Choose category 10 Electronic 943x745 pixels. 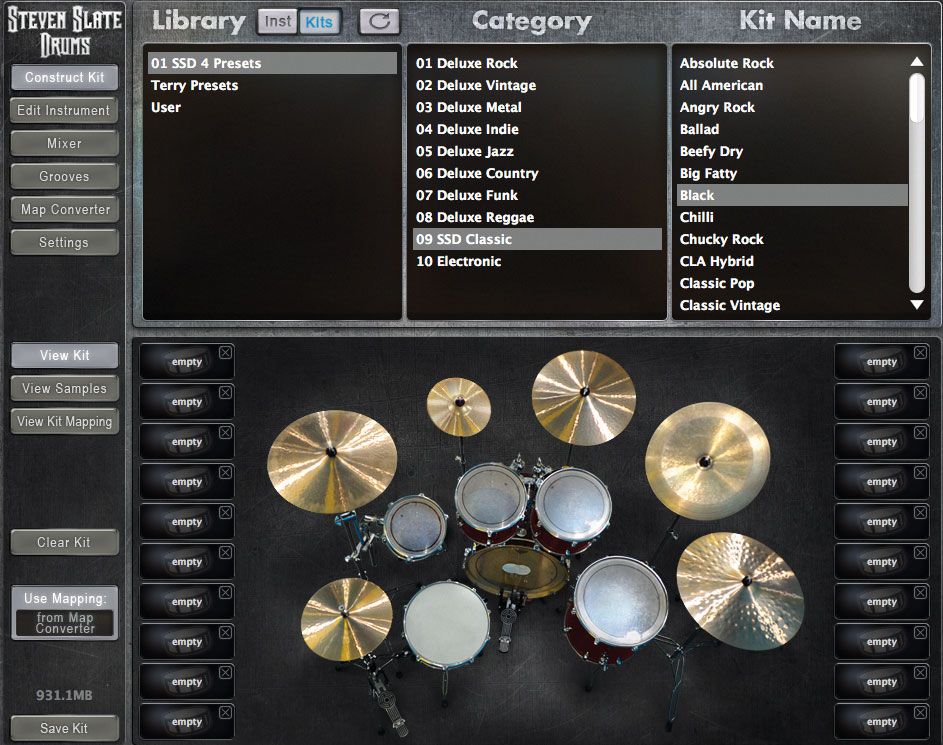(538, 261)
